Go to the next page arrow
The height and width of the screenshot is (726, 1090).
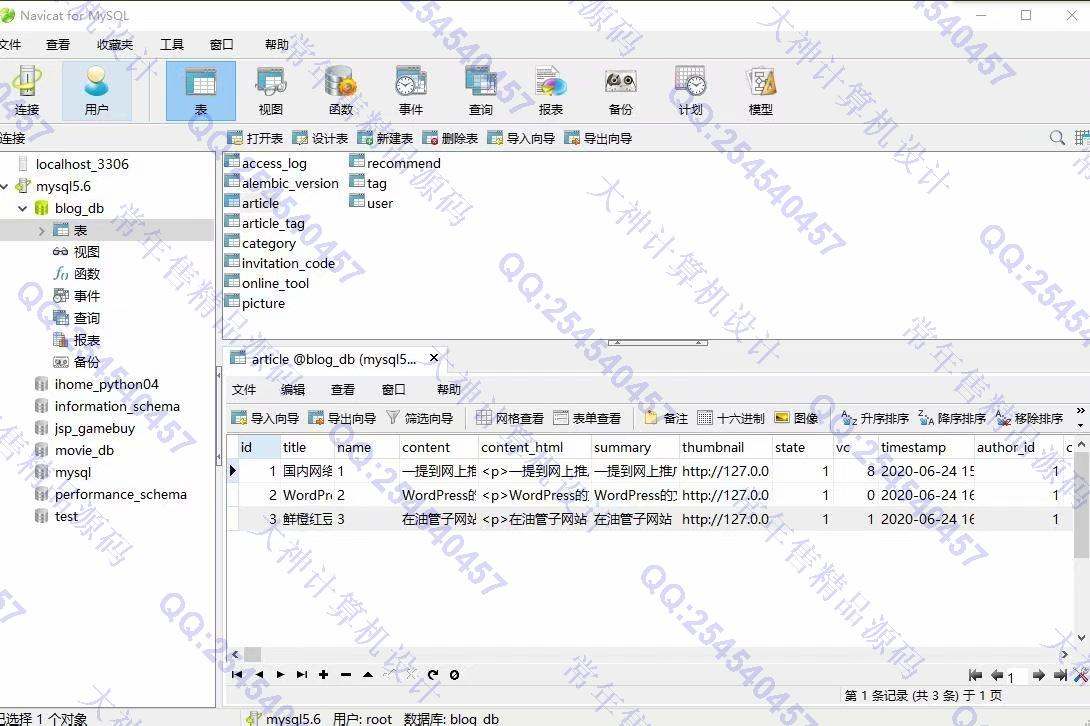click(x=1039, y=675)
